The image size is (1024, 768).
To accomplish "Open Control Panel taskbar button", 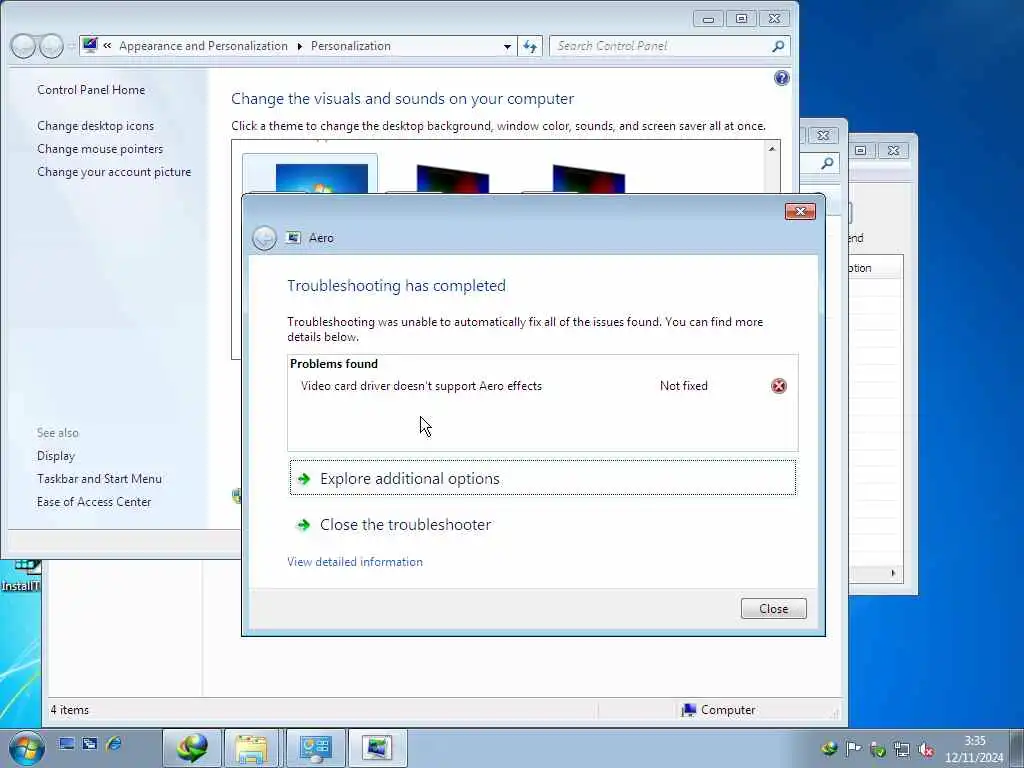I will pyautogui.click(x=315, y=748).
